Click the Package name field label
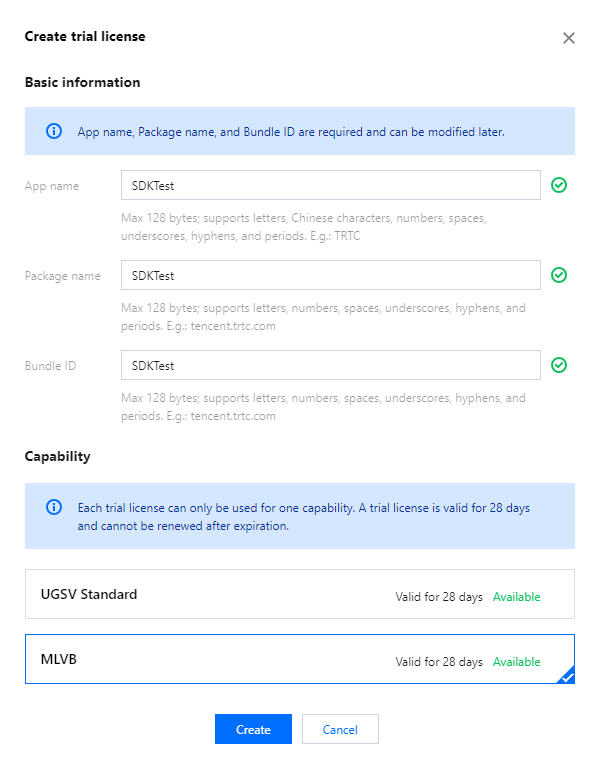This screenshot has width=600, height=769. click(62, 276)
